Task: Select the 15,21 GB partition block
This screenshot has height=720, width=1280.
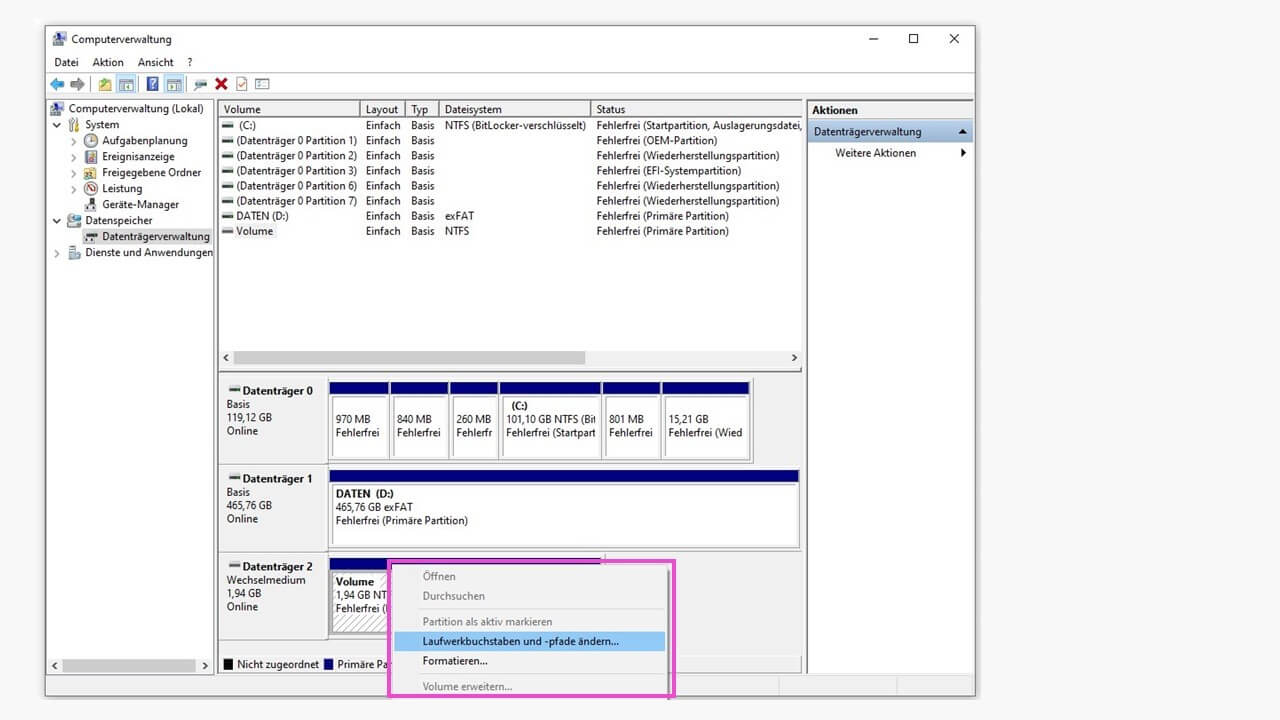Action: 706,420
